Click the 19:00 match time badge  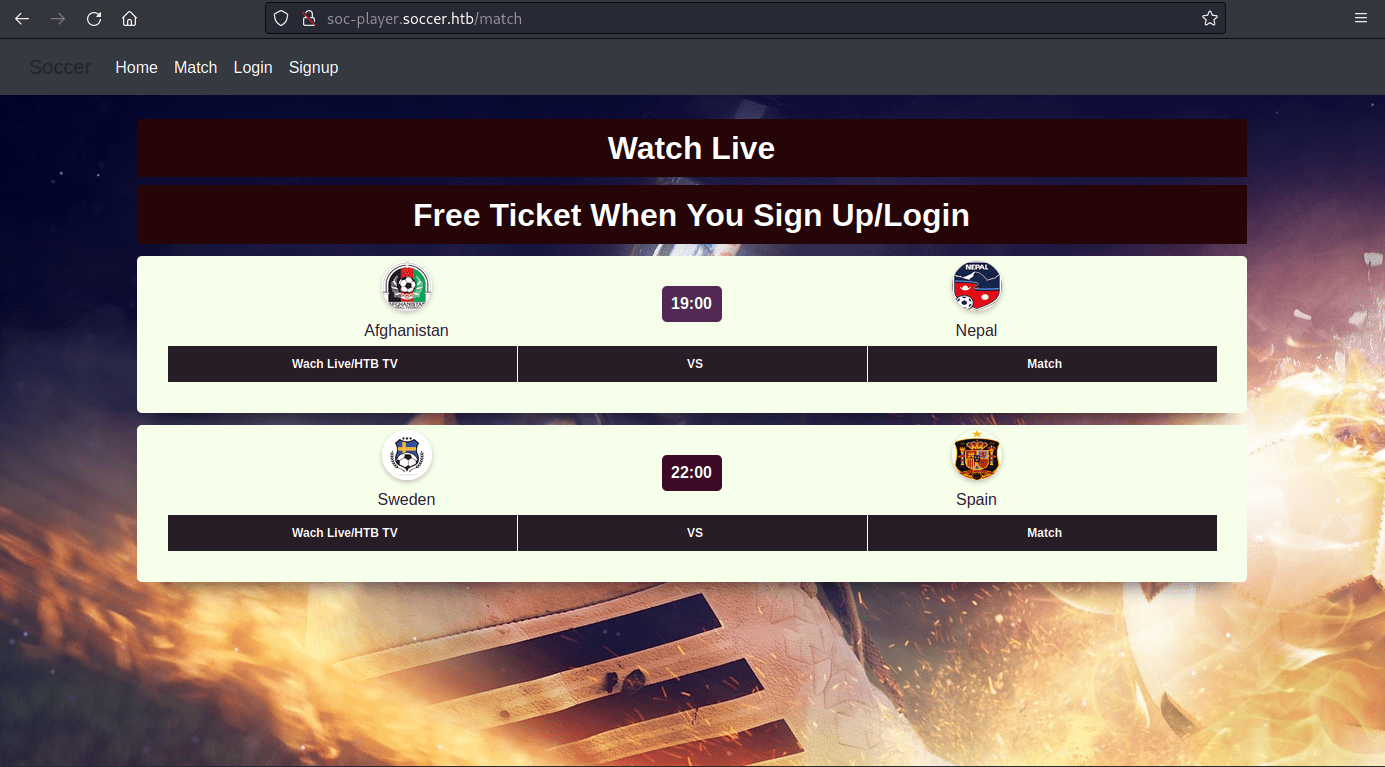pyautogui.click(x=692, y=304)
